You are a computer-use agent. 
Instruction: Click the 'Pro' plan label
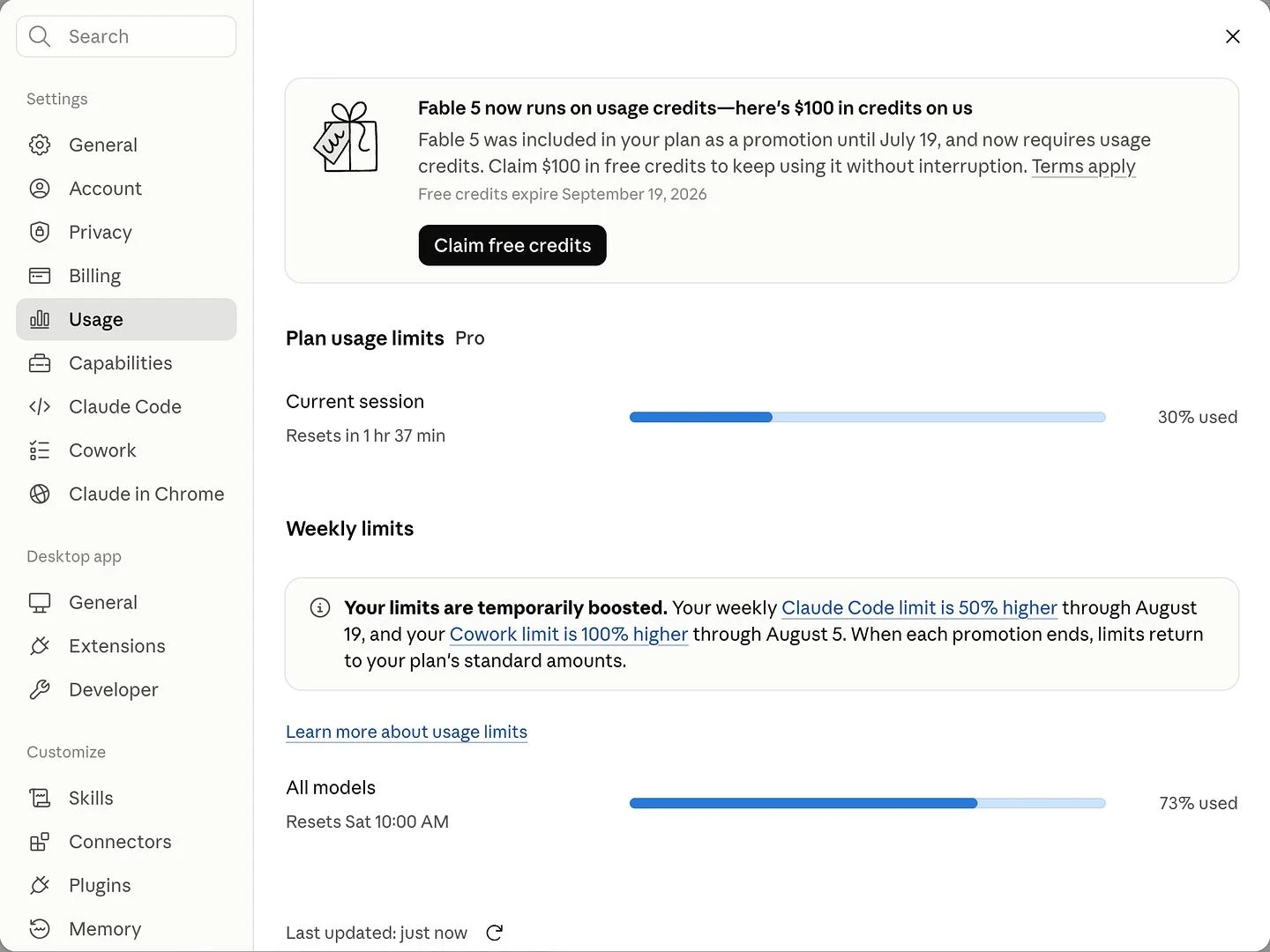(x=470, y=338)
